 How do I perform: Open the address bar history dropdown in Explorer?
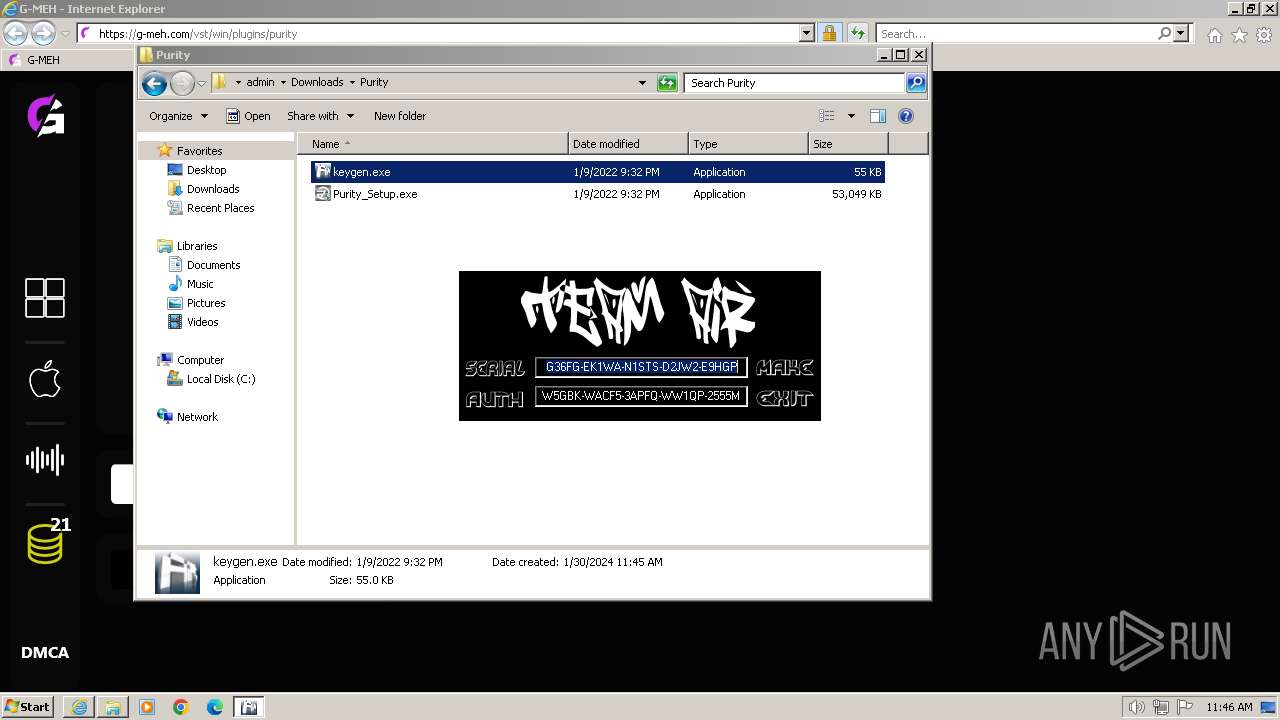pos(642,83)
